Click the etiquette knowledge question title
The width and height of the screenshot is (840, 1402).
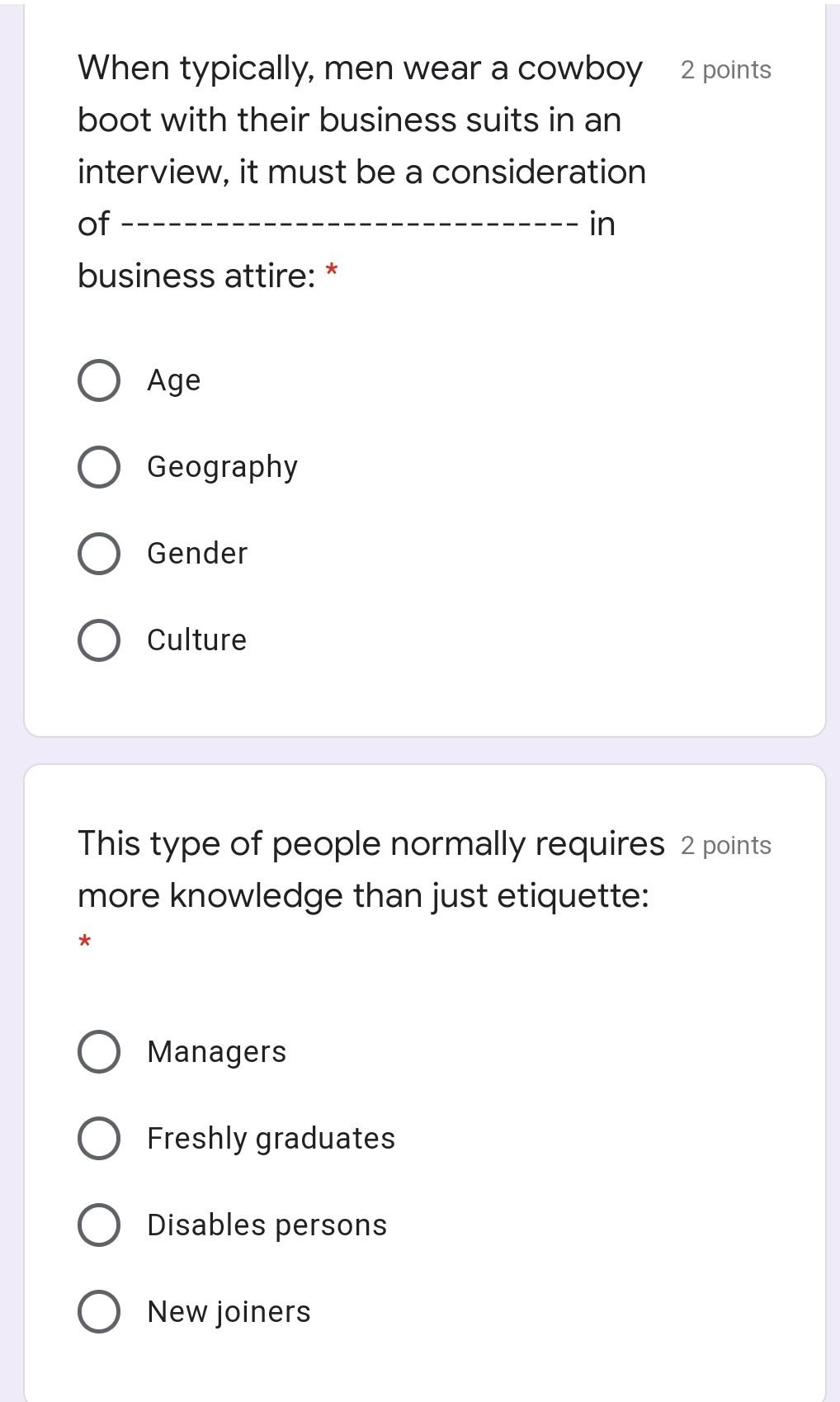[370, 870]
